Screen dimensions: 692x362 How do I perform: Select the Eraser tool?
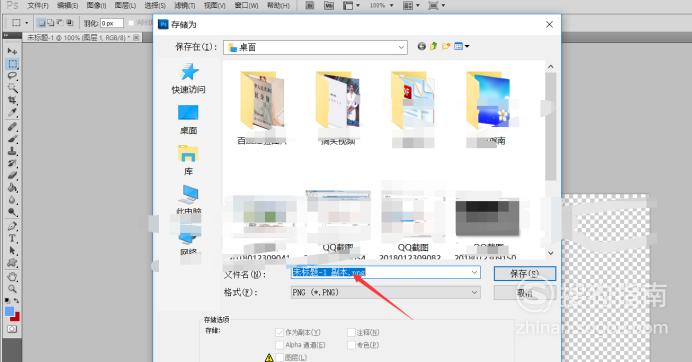pyautogui.click(x=12, y=175)
